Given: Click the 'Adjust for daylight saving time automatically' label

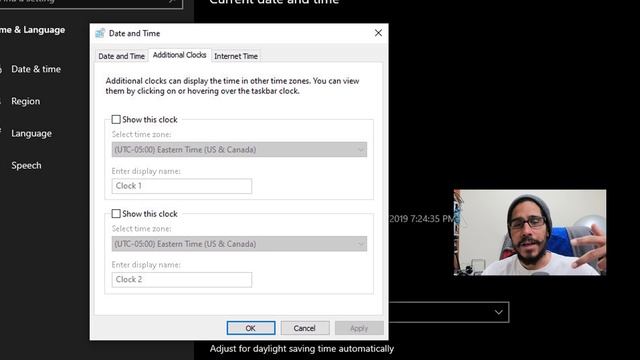Looking at the screenshot, I should tap(302, 349).
